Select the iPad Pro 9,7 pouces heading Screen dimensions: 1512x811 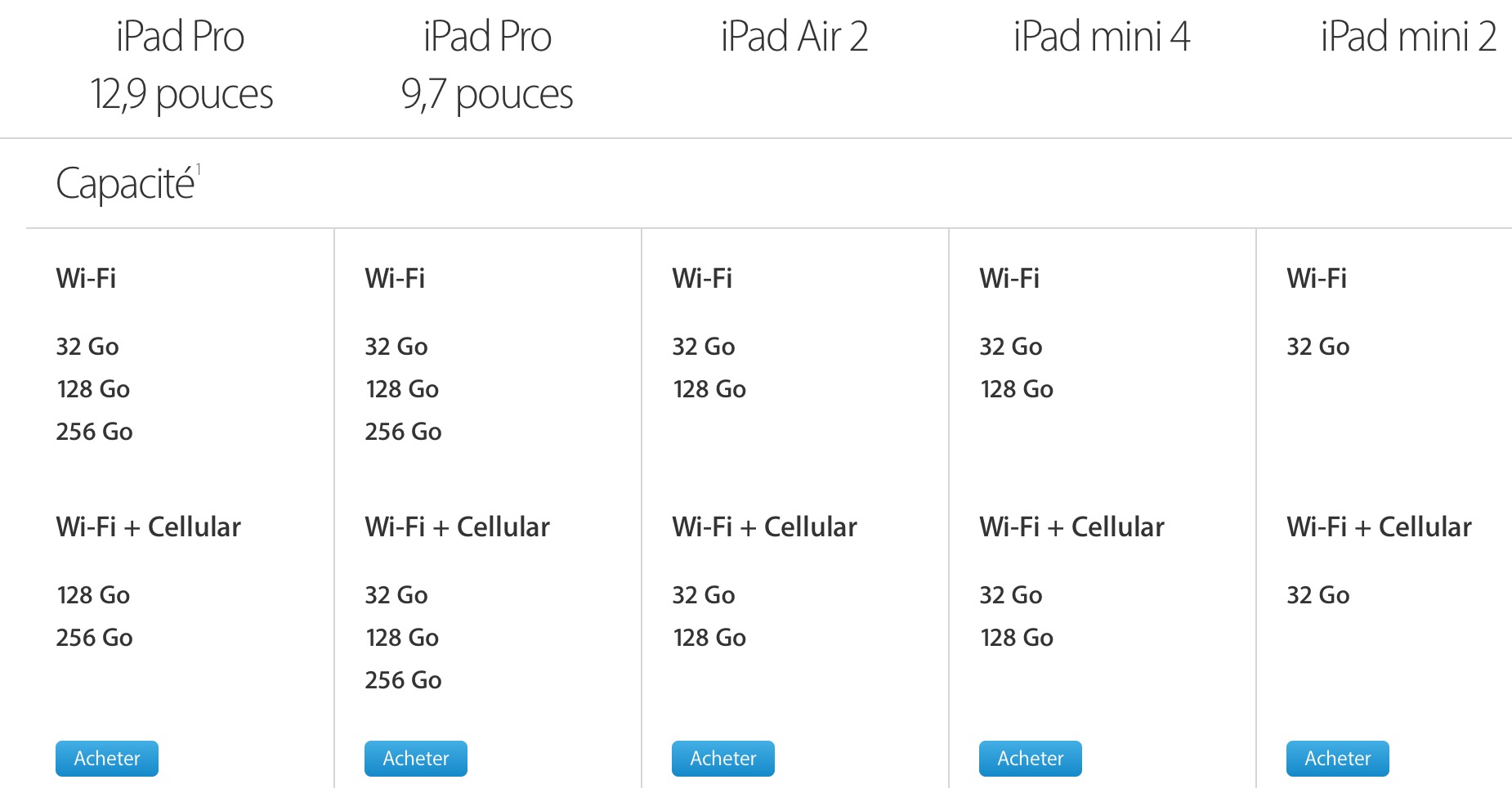(487, 65)
